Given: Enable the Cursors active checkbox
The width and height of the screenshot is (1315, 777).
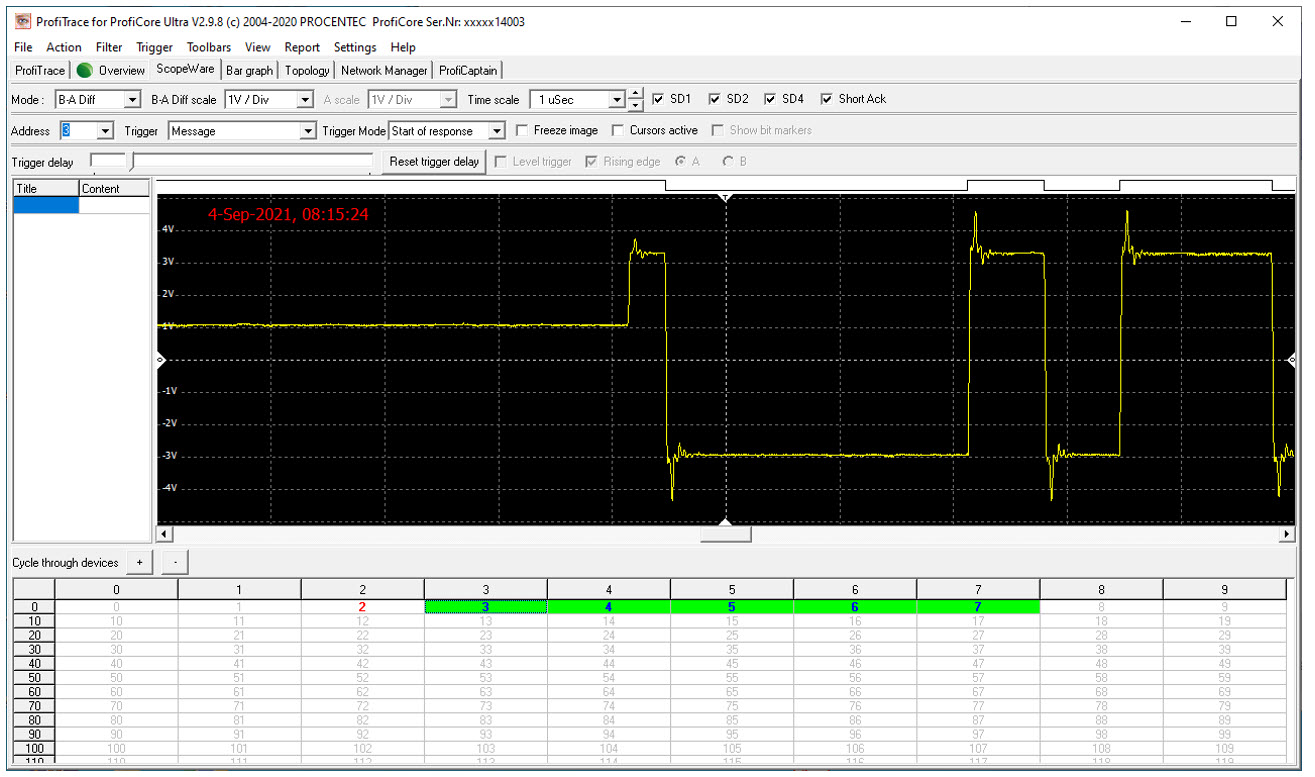Looking at the screenshot, I should click(618, 130).
